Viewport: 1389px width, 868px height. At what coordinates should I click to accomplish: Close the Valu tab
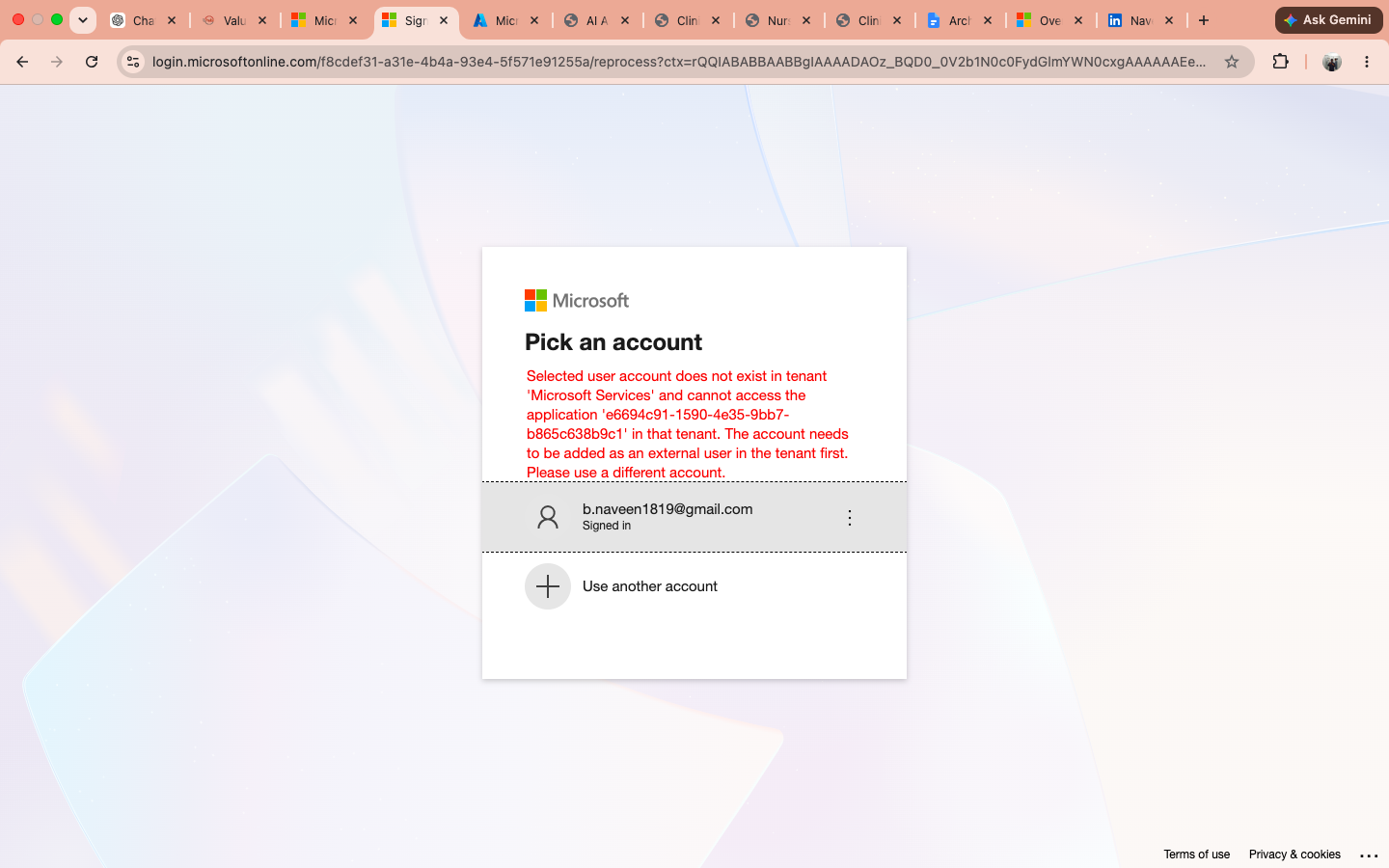pyautogui.click(x=262, y=20)
